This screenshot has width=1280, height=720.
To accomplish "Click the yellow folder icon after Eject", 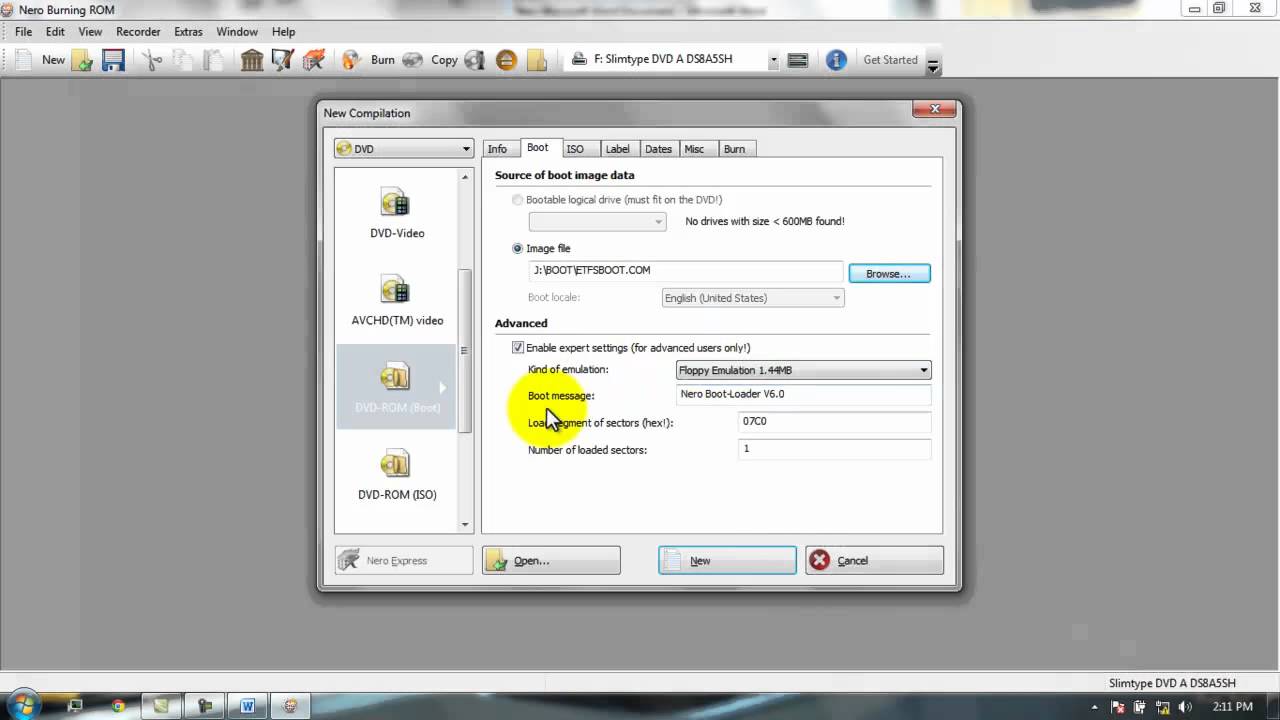I will (537, 60).
